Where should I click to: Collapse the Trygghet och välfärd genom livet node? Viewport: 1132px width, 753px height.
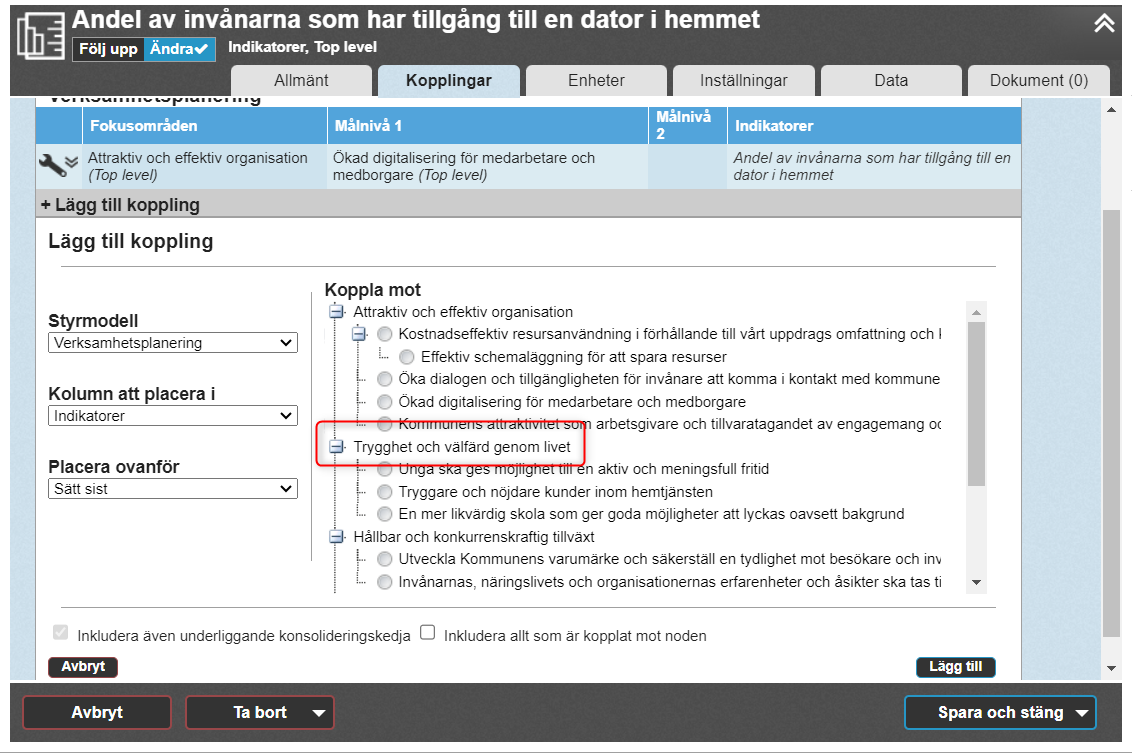[x=336, y=447]
